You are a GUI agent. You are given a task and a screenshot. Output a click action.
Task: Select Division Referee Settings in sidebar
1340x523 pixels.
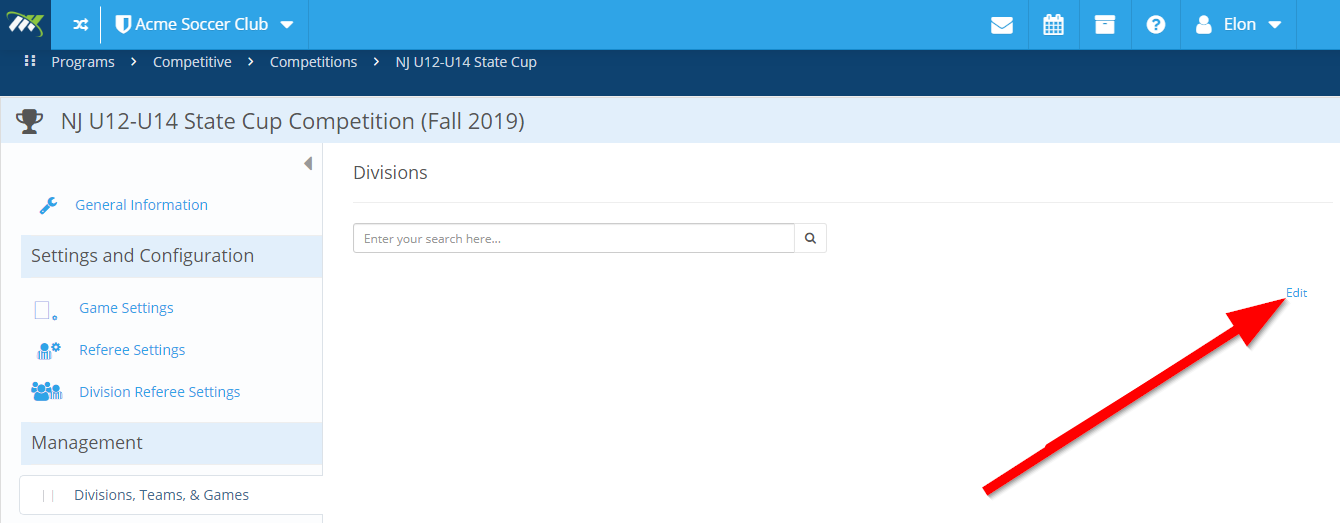160,392
